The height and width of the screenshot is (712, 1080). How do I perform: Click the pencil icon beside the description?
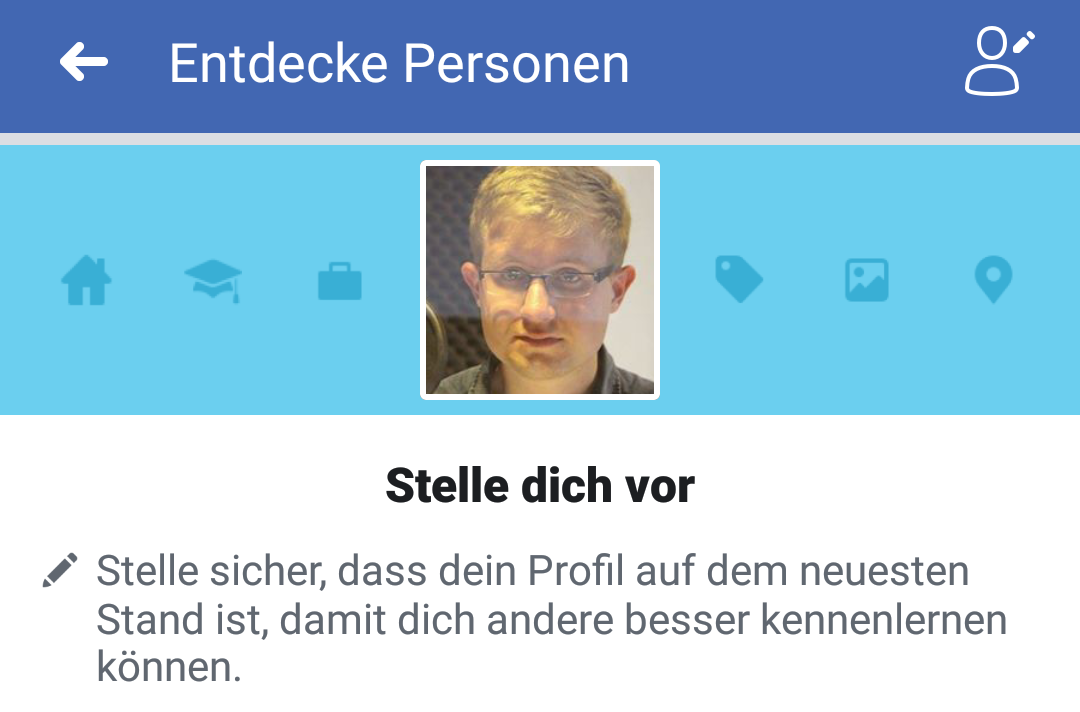60,570
